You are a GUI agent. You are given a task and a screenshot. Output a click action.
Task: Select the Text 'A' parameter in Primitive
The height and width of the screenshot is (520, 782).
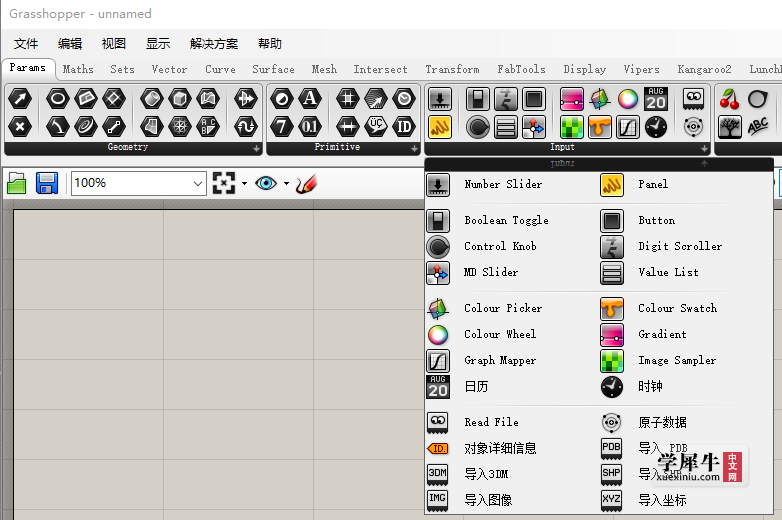[x=310, y=99]
